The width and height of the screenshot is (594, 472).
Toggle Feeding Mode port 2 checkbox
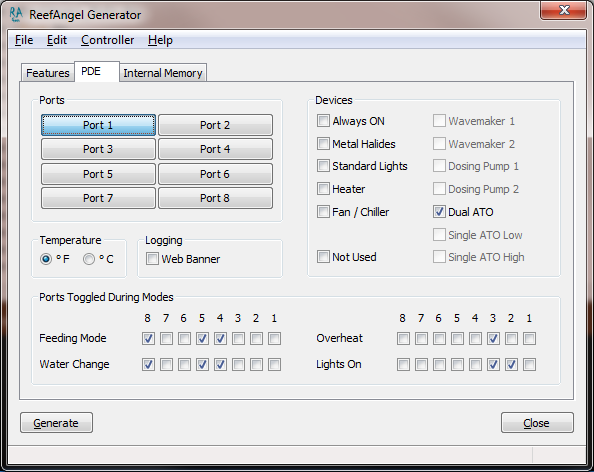(x=256, y=338)
